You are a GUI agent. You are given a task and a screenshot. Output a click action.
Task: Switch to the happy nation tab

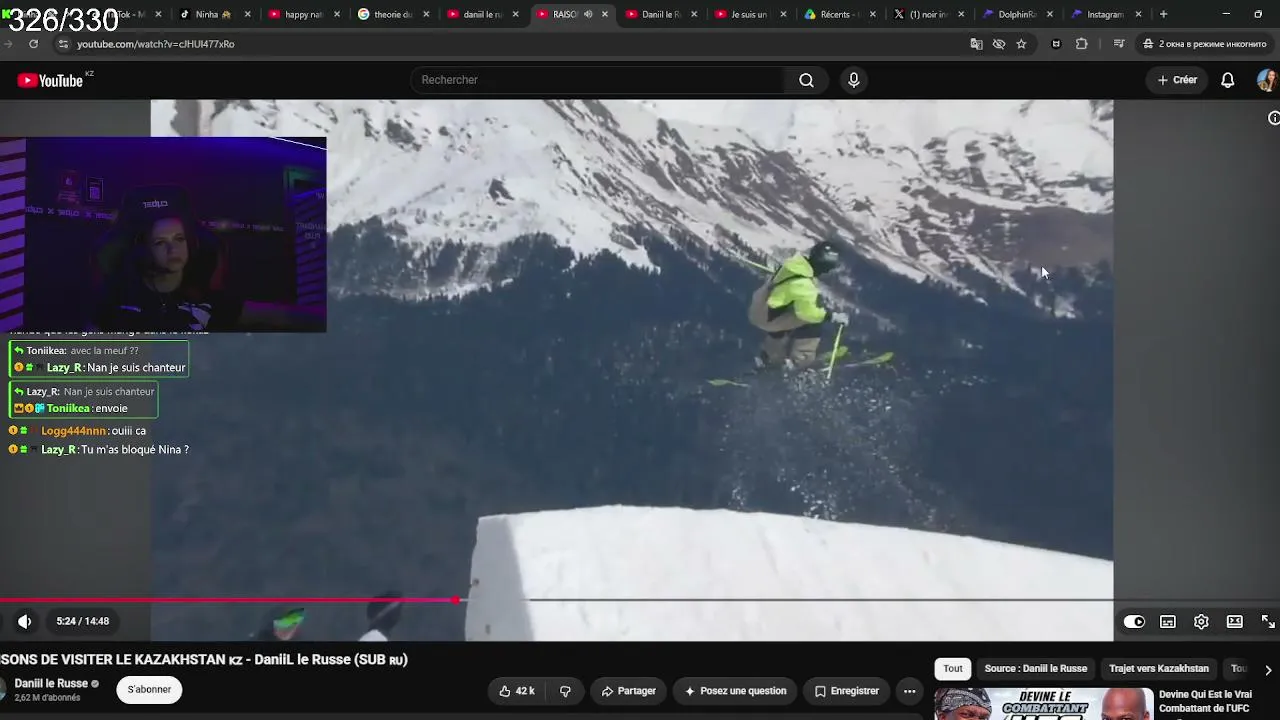[302, 15]
